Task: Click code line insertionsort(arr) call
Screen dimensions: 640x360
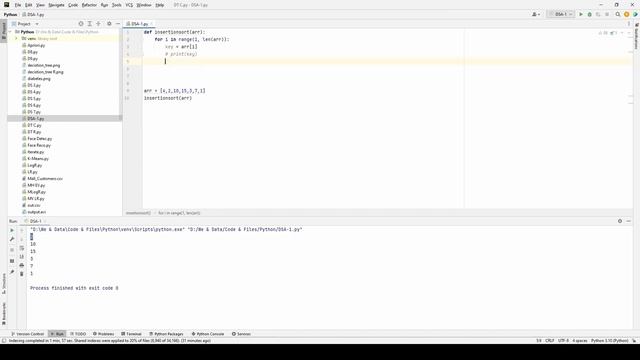Action: click(x=168, y=98)
